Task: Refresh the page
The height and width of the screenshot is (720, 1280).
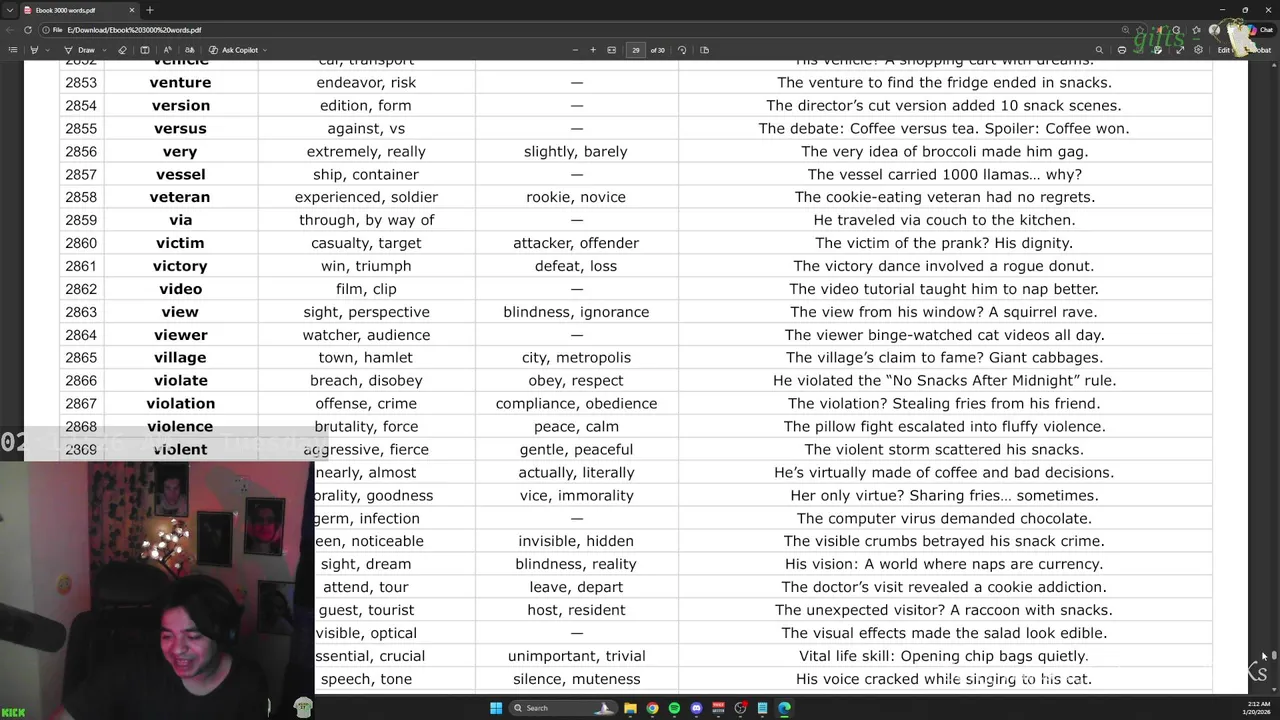Action: (28, 30)
